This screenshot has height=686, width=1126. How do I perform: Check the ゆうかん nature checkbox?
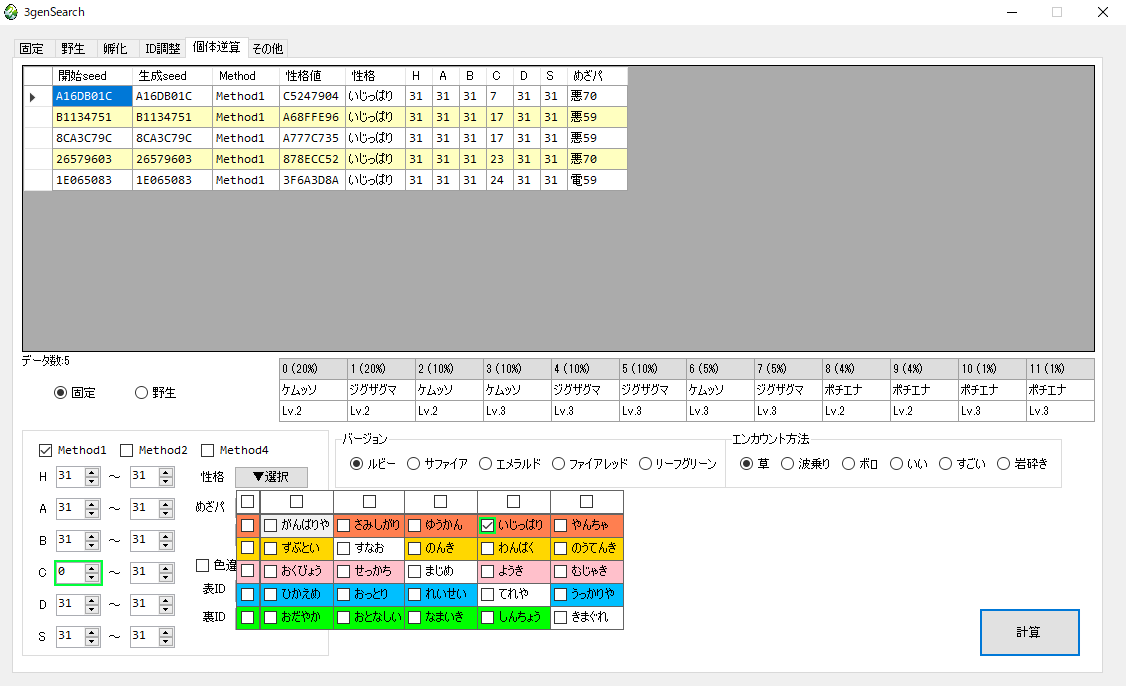click(x=414, y=526)
